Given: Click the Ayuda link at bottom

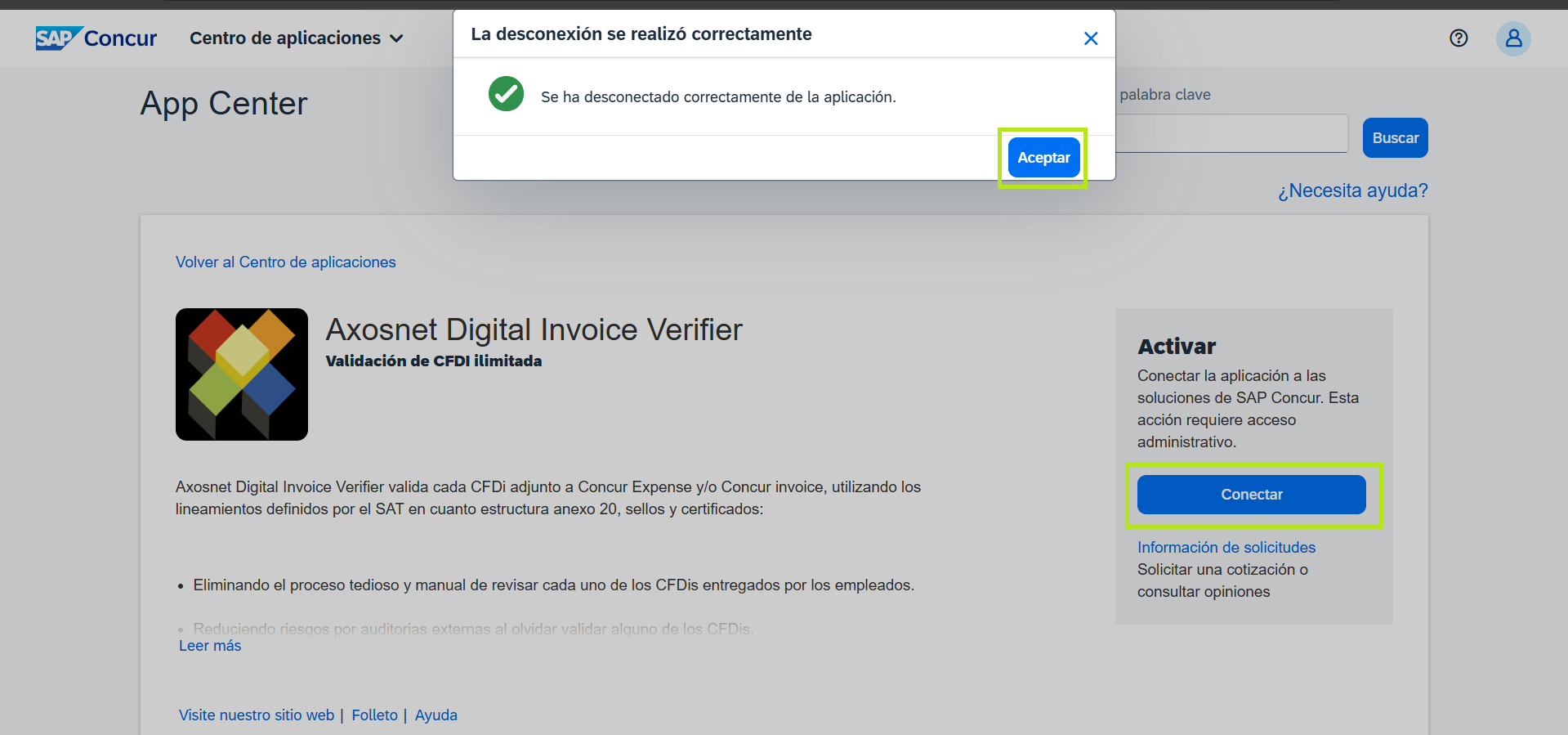Looking at the screenshot, I should click(x=436, y=715).
